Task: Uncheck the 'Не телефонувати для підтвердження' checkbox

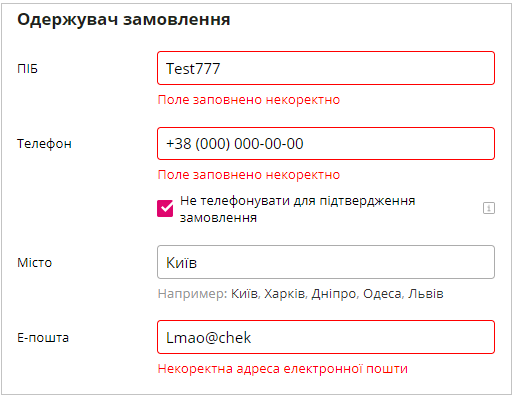Action: coord(165,208)
